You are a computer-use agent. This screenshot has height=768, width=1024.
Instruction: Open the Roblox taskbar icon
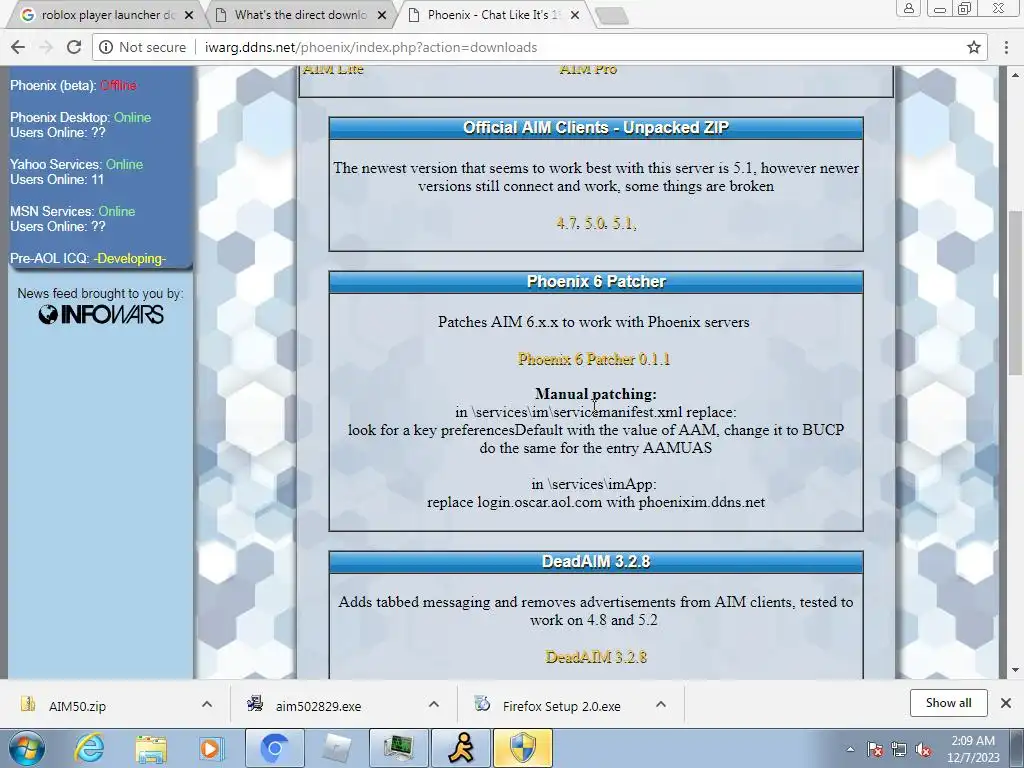click(336, 748)
